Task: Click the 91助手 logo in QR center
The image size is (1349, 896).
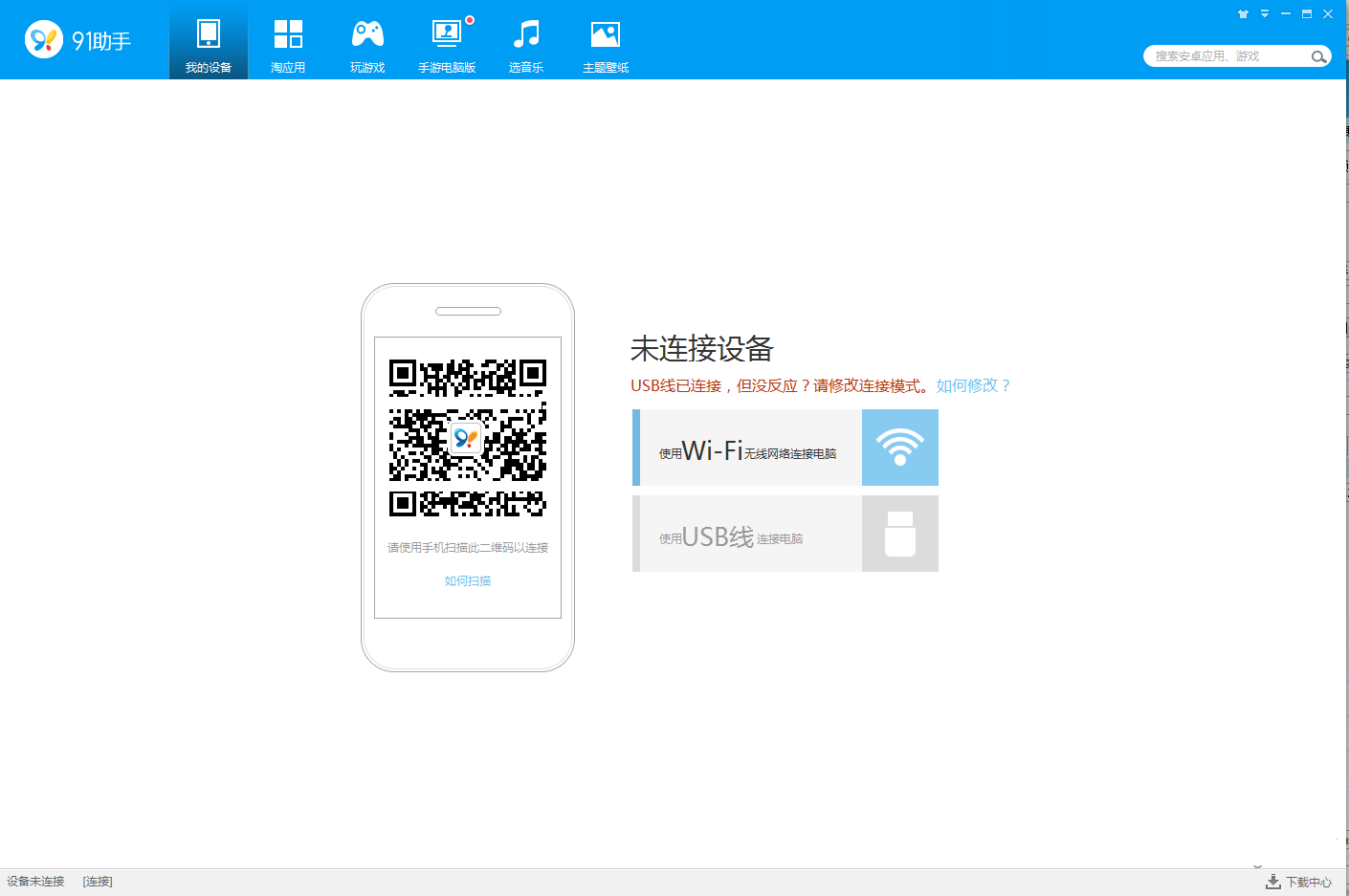Action: coord(466,438)
